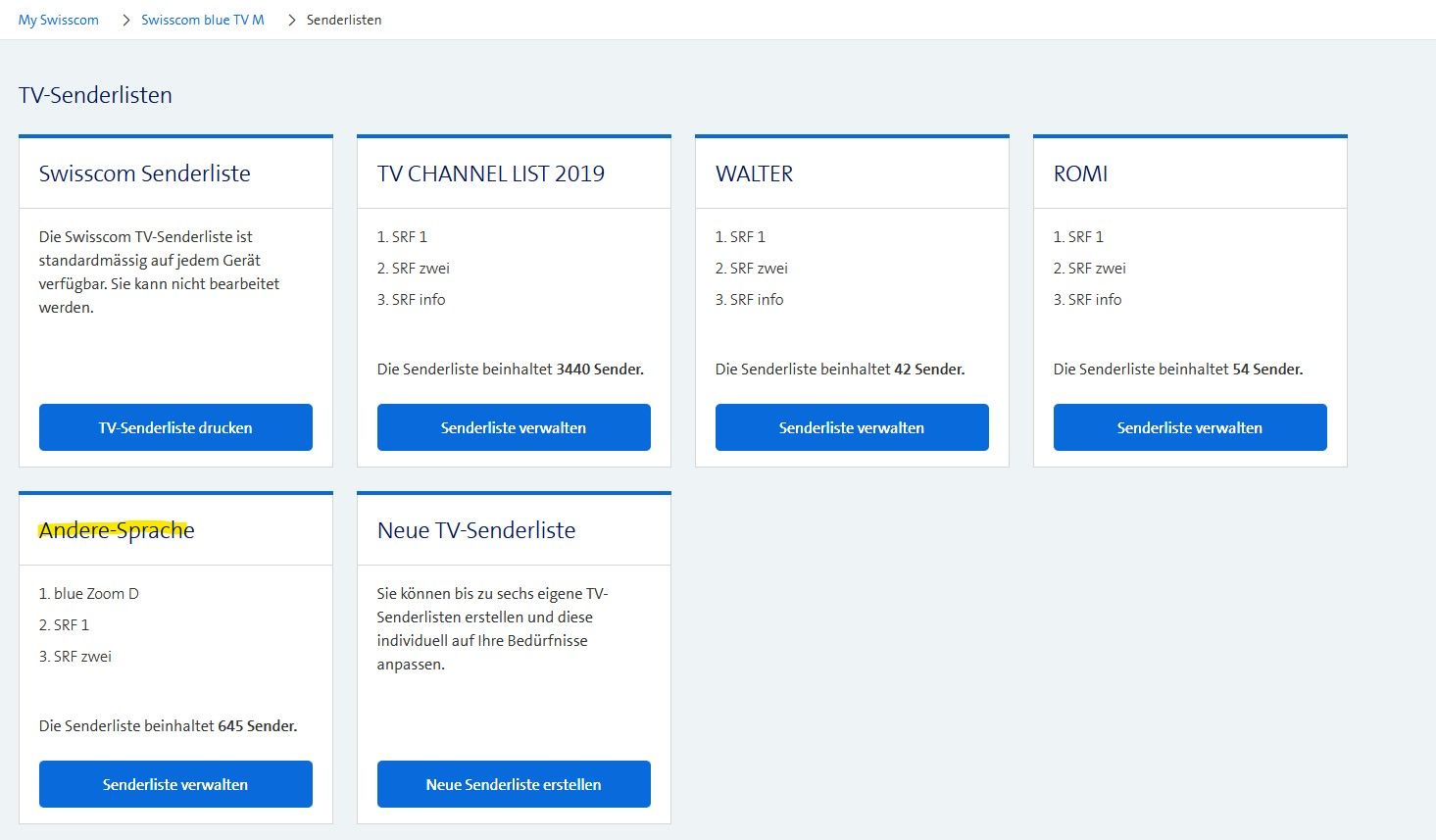Select the Andere-Sprache card title
The image size is (1436, 840).
click(117, 530)
